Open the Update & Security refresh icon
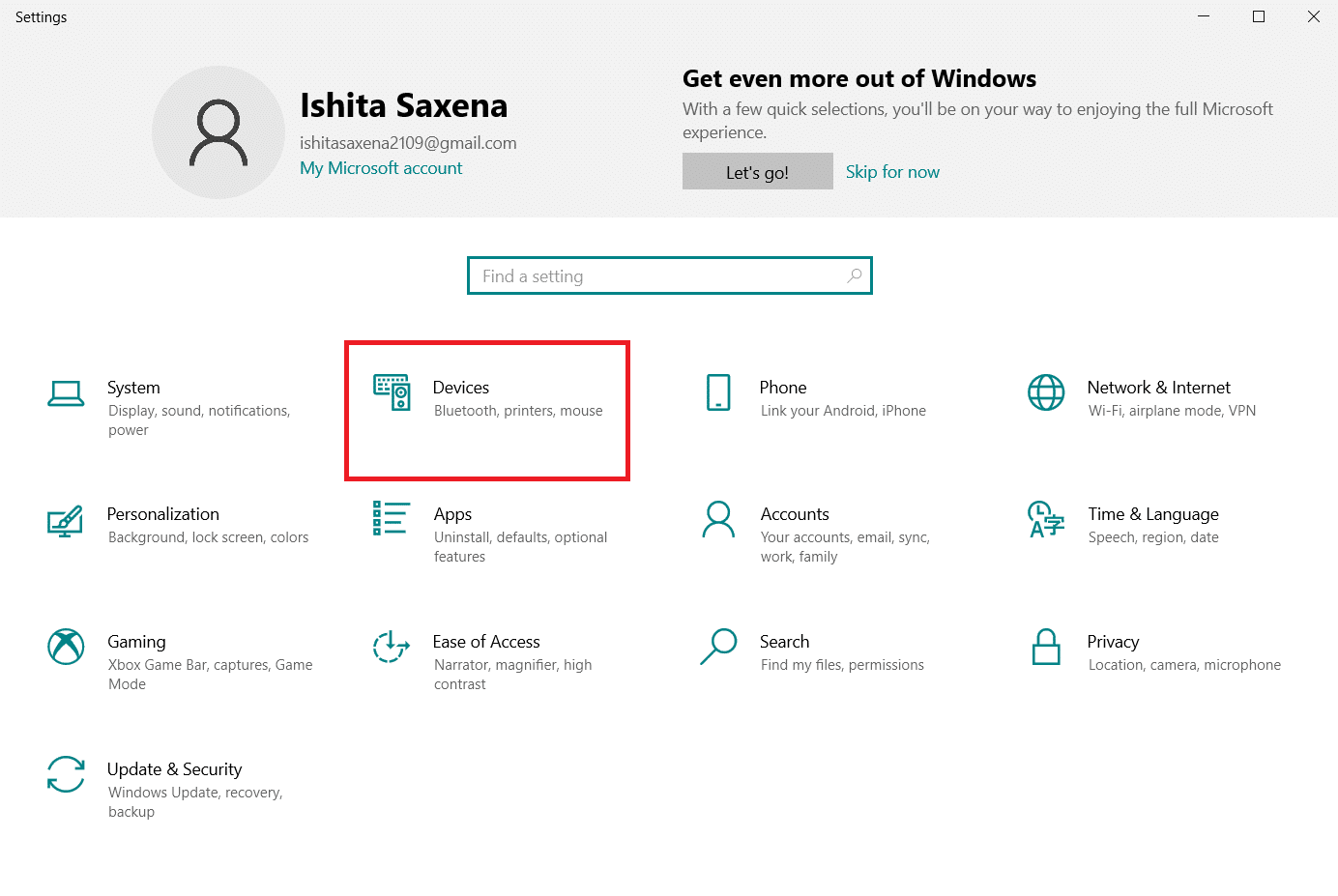 (x=66, y=774)
